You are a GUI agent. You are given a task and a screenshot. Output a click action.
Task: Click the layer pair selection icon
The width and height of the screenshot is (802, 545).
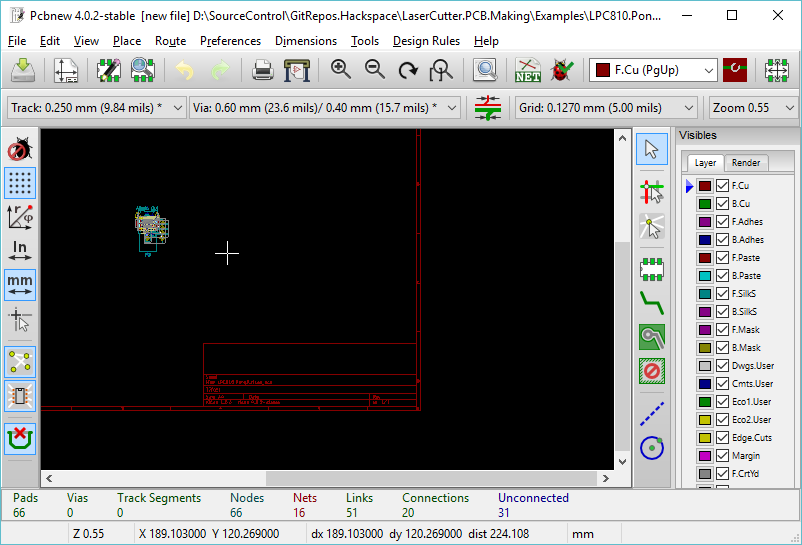click(735, 70)
